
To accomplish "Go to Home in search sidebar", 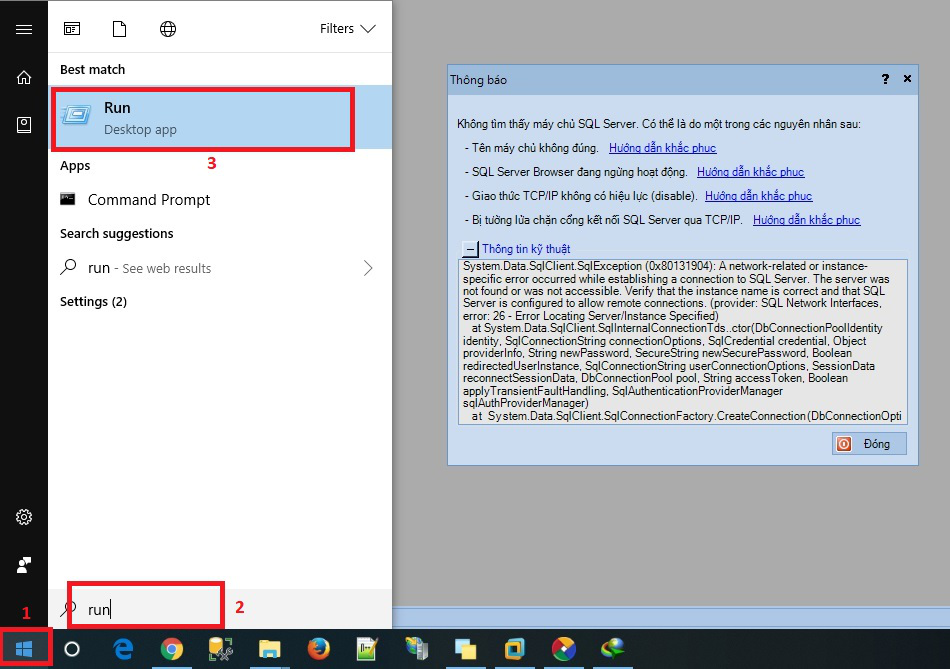I will click(x=24, y=78).
